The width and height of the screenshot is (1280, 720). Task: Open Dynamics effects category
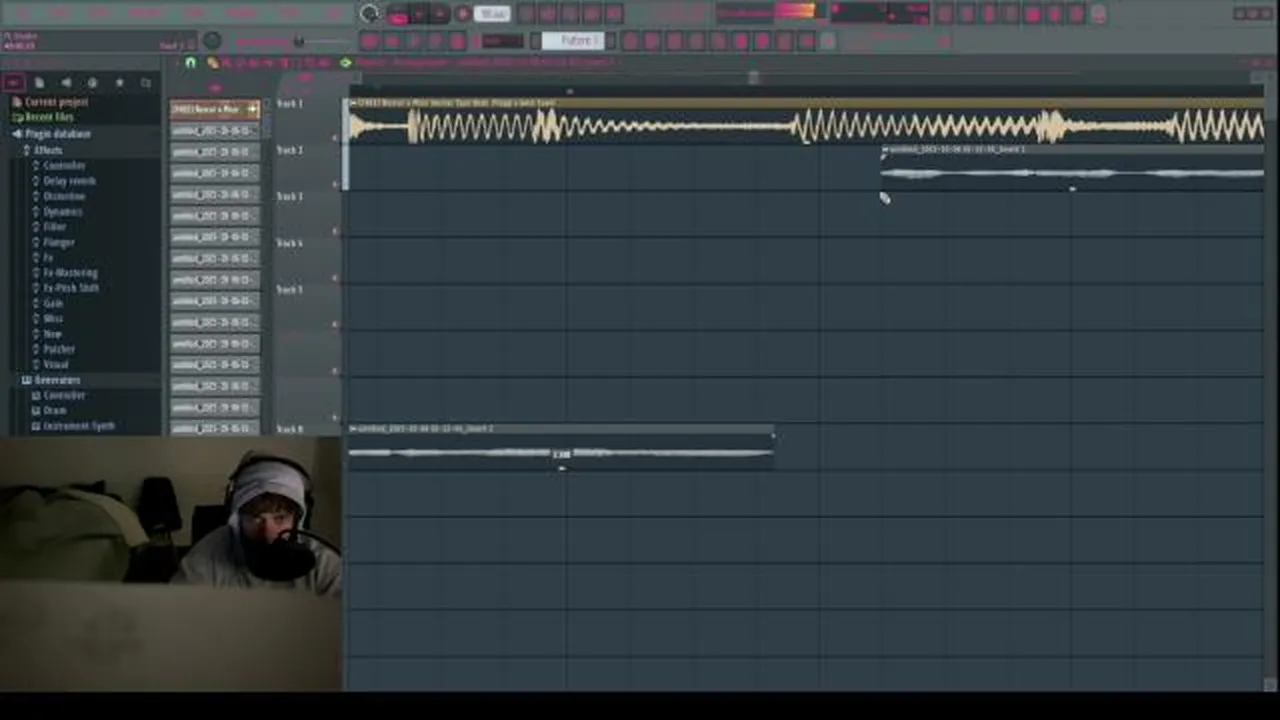coord(62,212)
